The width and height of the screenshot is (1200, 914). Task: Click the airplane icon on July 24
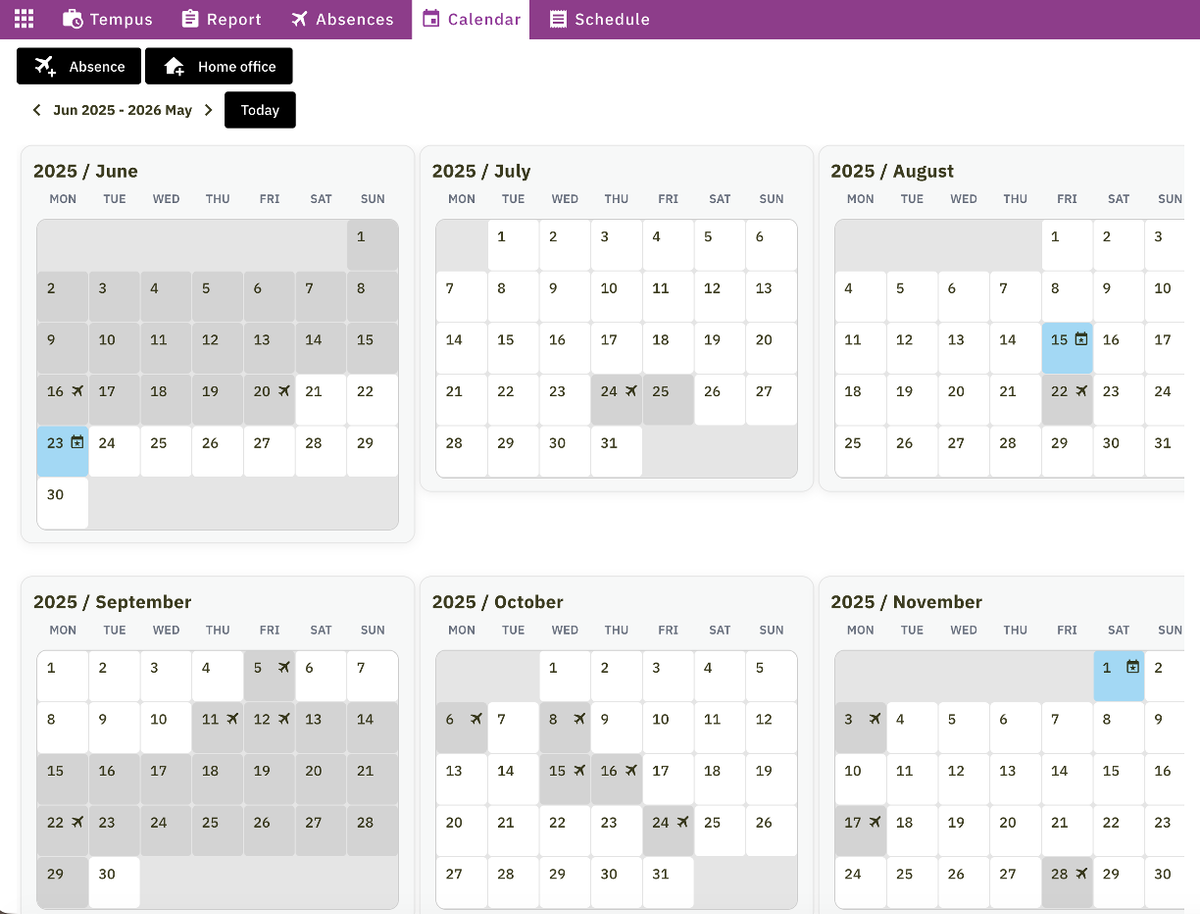(630, 391)
